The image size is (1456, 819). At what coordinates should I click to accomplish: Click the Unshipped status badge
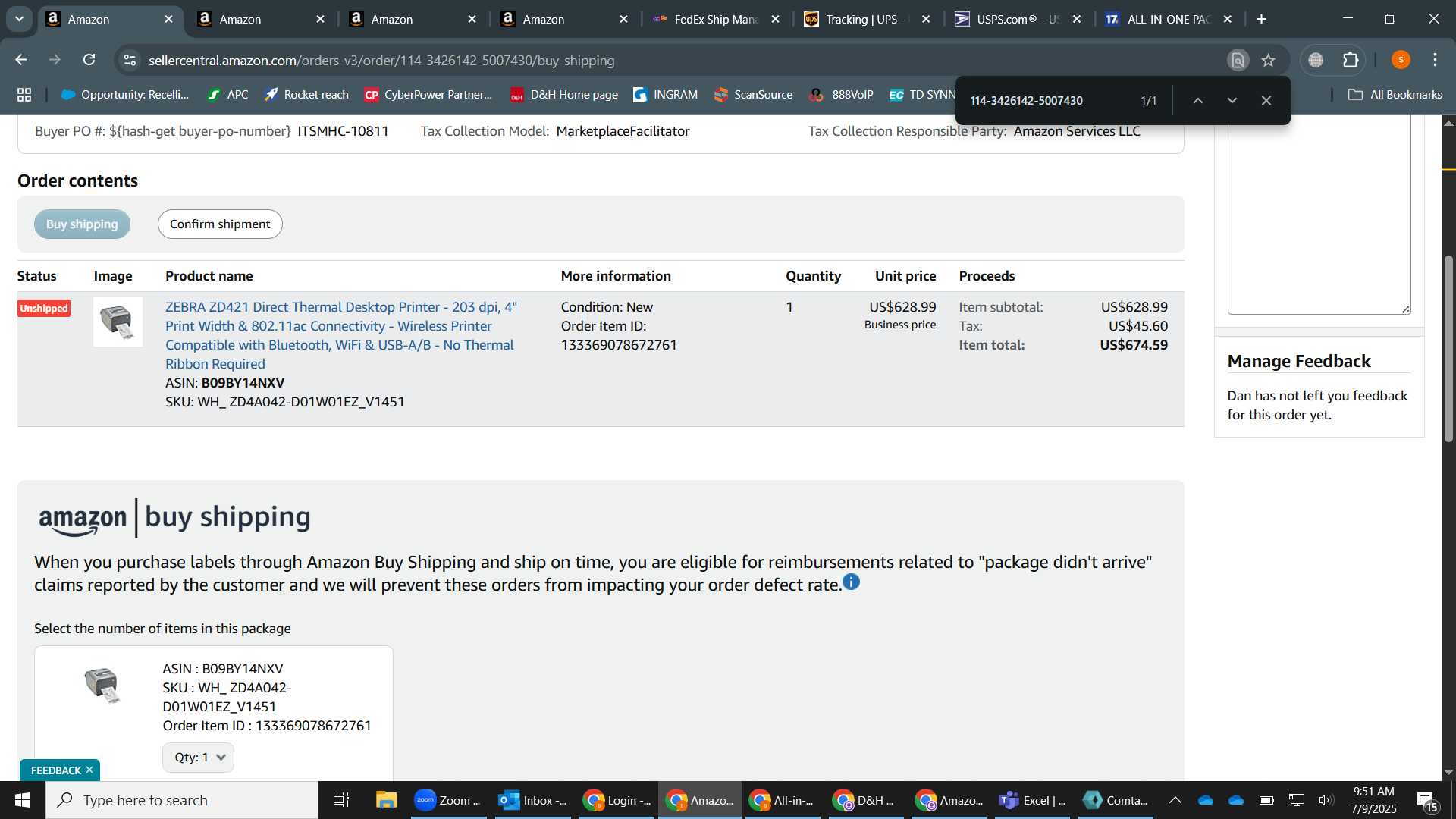click(x=44, y=308)
